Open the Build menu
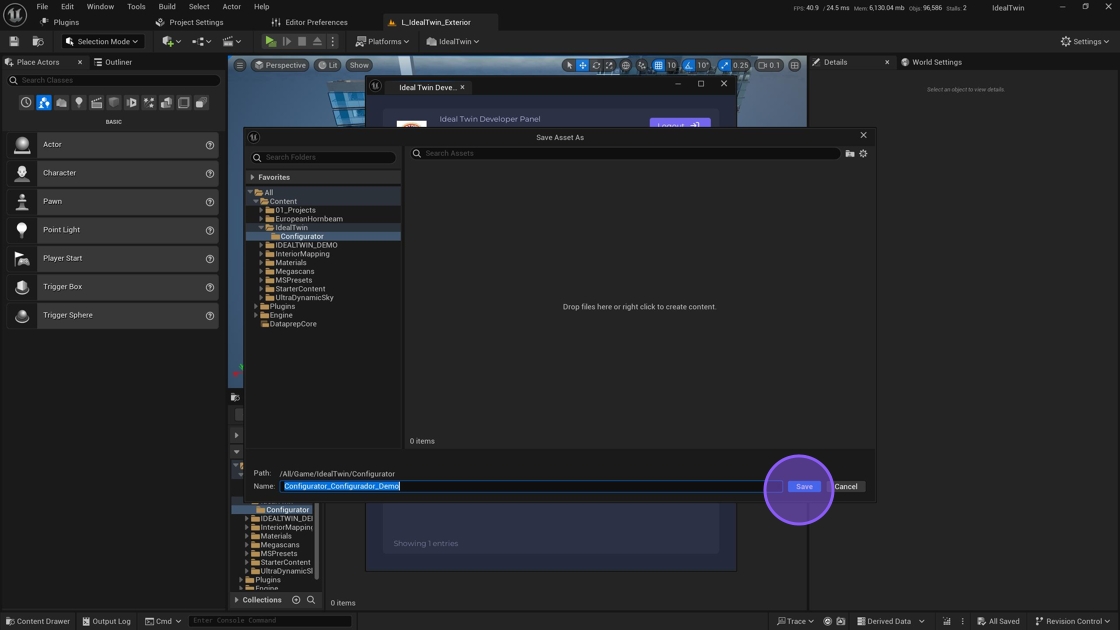Image resolution: width=1120 pixels, height=630 pixels. point(166,6)
